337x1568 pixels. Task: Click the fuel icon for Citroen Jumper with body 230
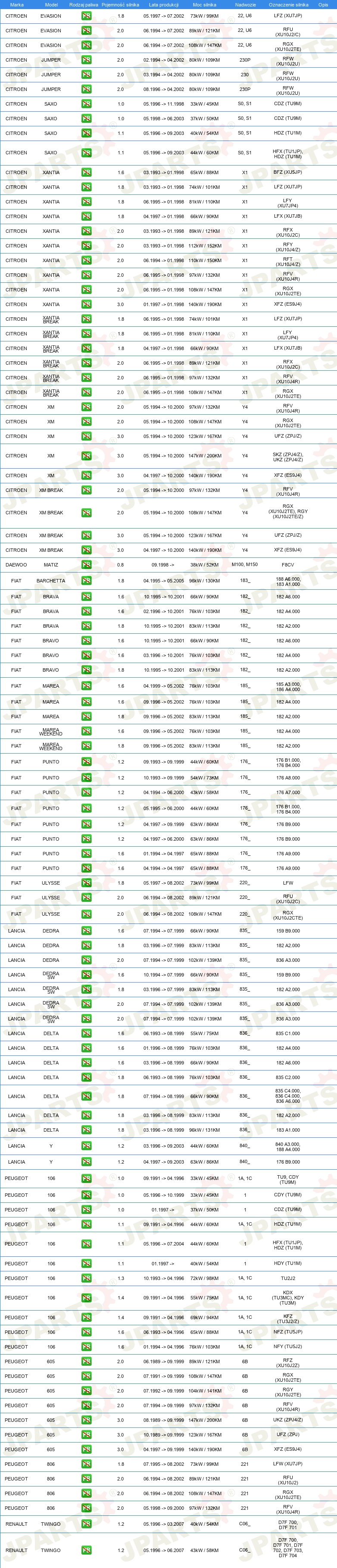86,75
